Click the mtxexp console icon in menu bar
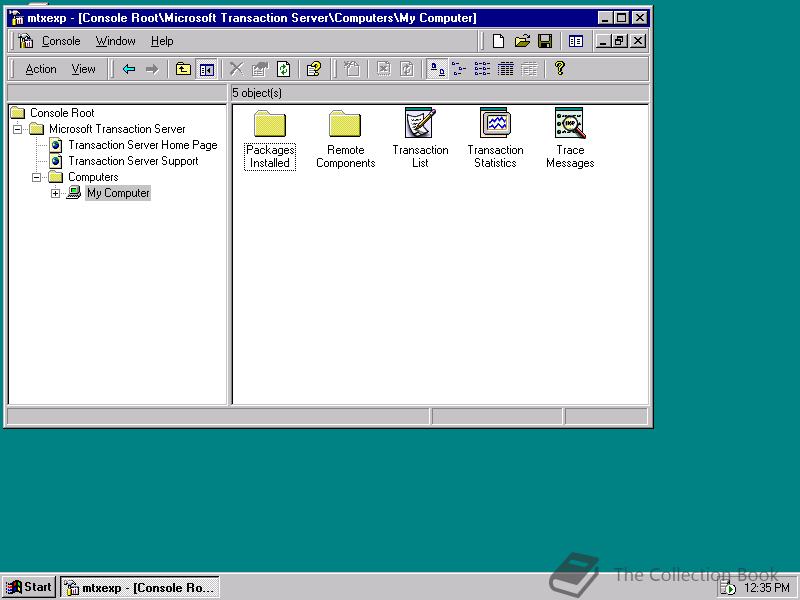Image resolution: width=800 pixels, height=600 pixels. (25, 41)
